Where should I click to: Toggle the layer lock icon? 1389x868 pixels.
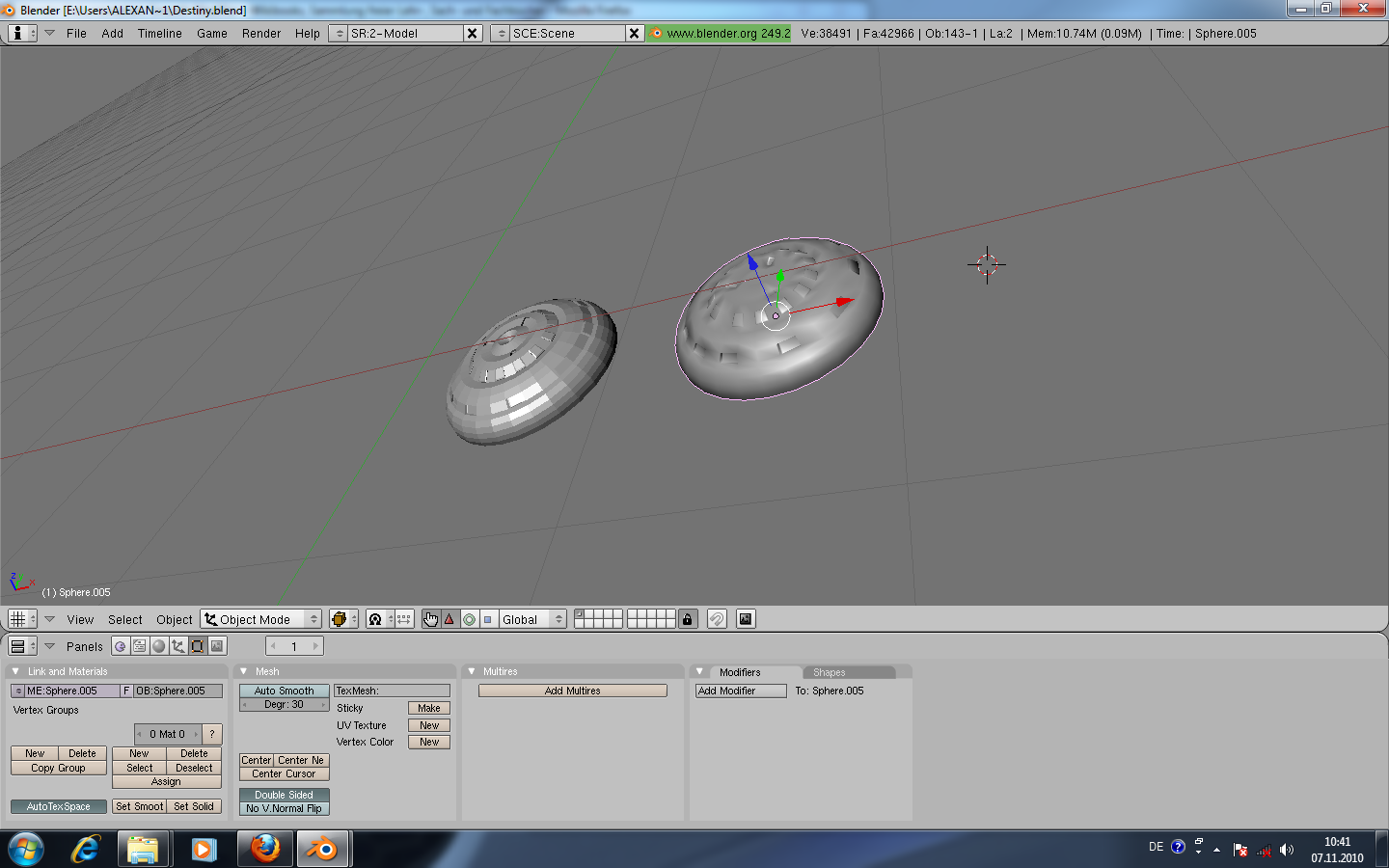(687, 619)
